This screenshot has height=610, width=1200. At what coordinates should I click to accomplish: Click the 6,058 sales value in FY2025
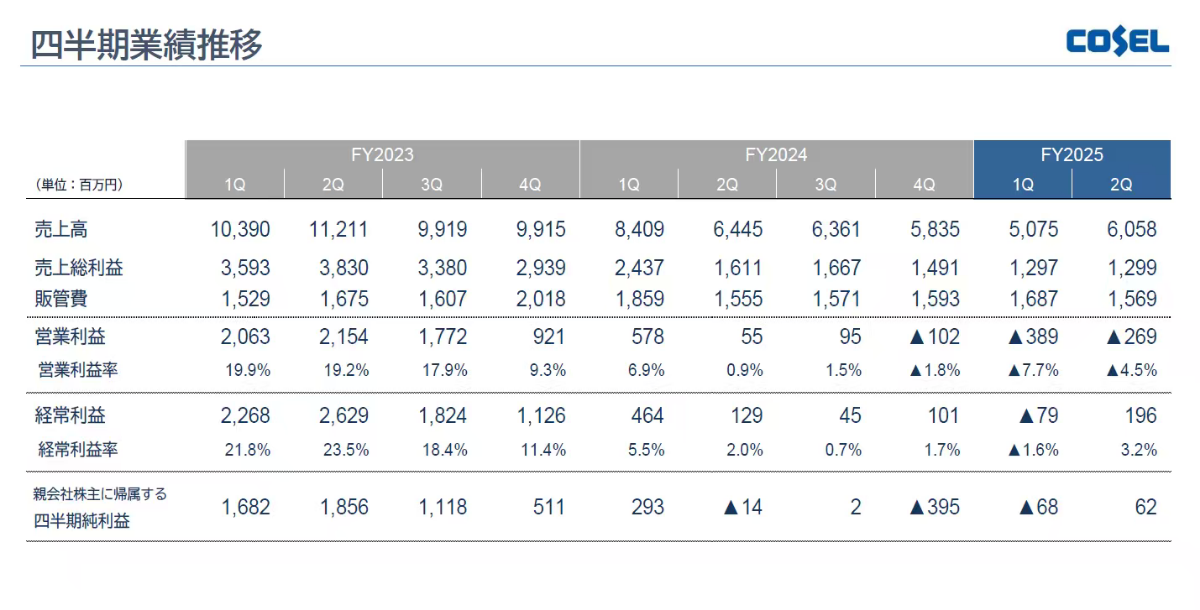[x=1131, y=230]
